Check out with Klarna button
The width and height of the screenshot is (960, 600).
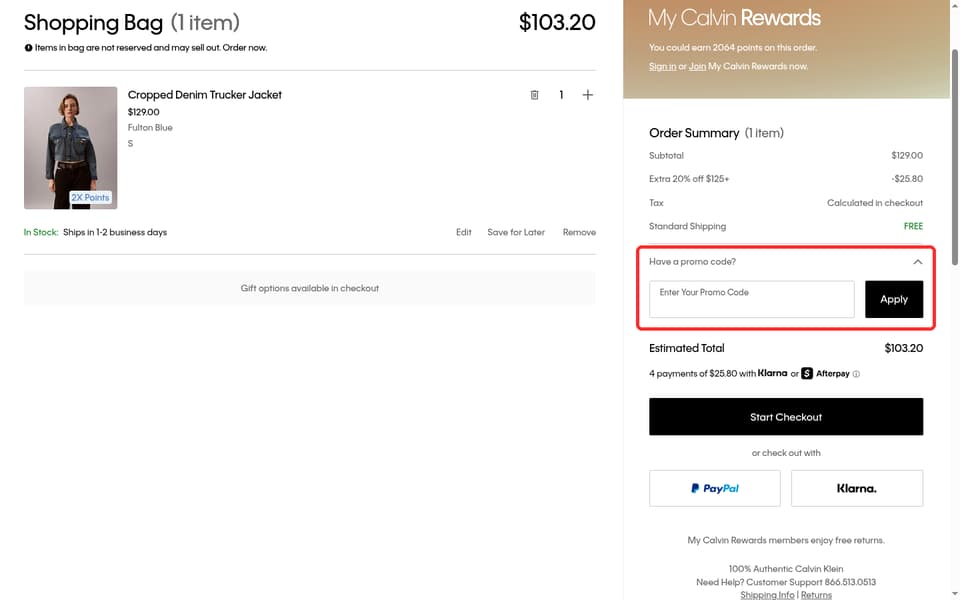point(857,489)
